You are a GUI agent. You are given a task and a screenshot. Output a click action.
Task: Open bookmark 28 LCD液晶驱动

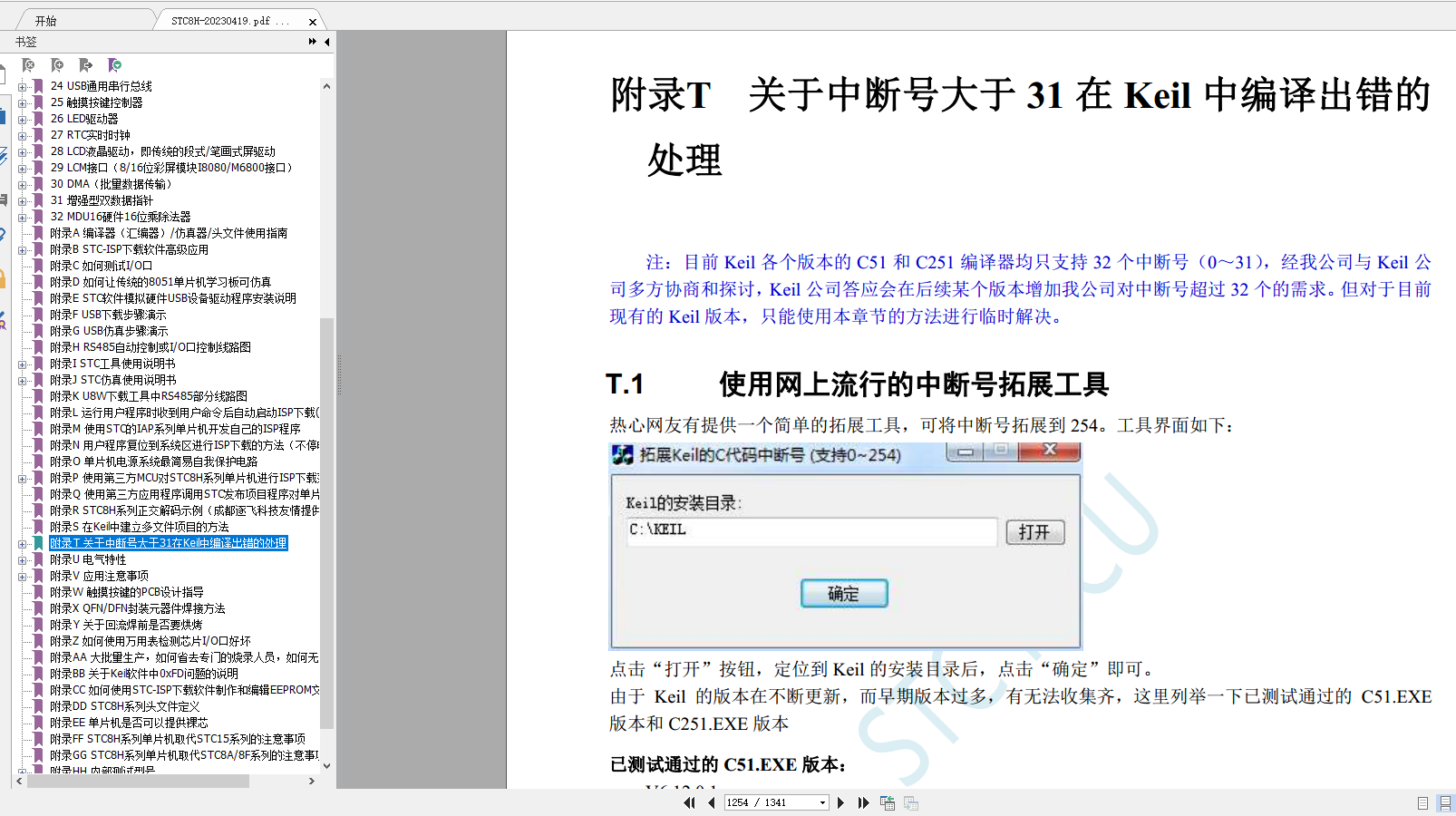point(163,151)
